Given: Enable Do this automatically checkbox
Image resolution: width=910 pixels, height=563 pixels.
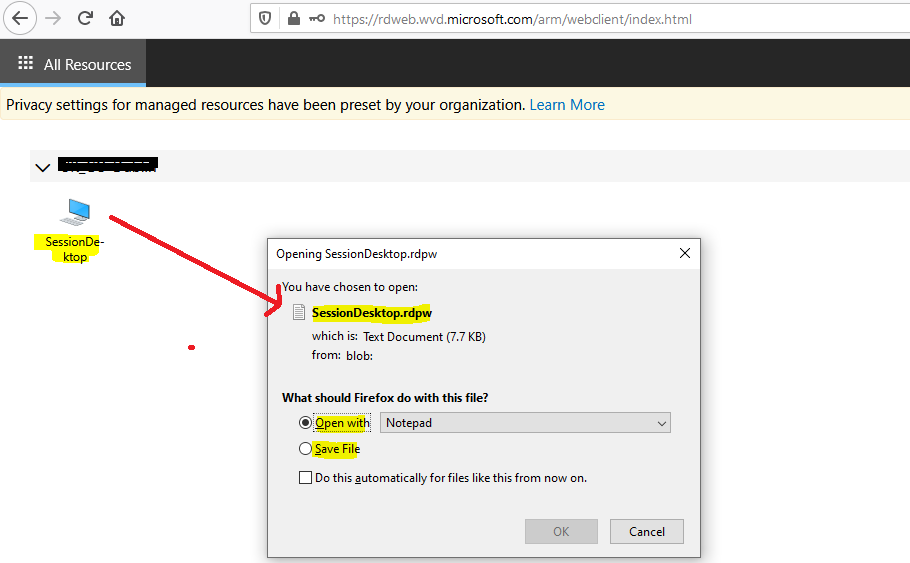Looking at the screenshot, I should click(x=305, y=478).
